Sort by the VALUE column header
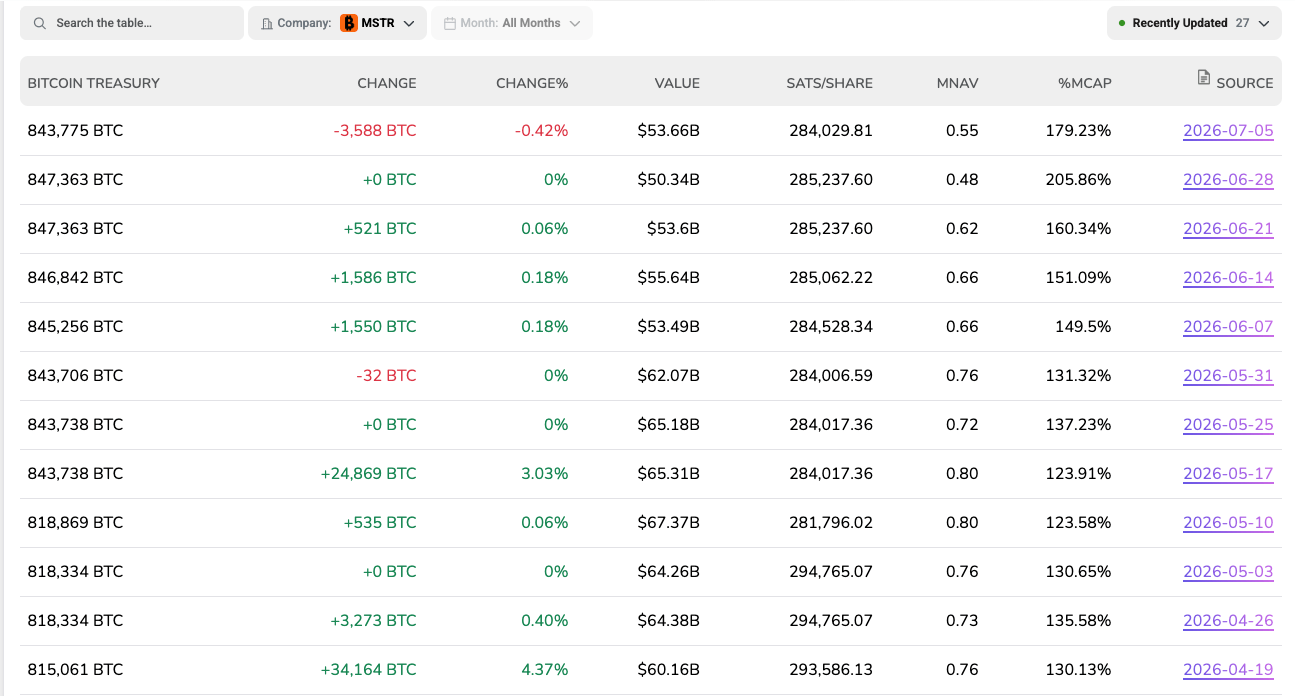The image size is (1295, 696). tap(677, 83)
